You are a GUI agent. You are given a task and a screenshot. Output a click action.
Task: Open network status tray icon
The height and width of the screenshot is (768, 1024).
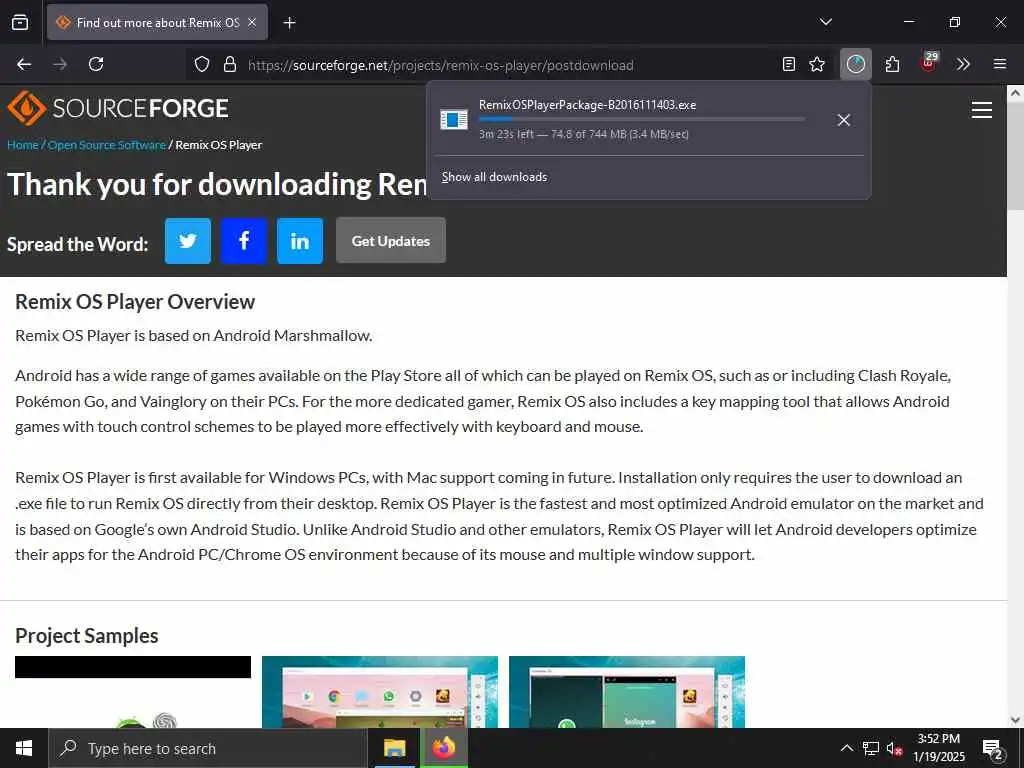871,748
